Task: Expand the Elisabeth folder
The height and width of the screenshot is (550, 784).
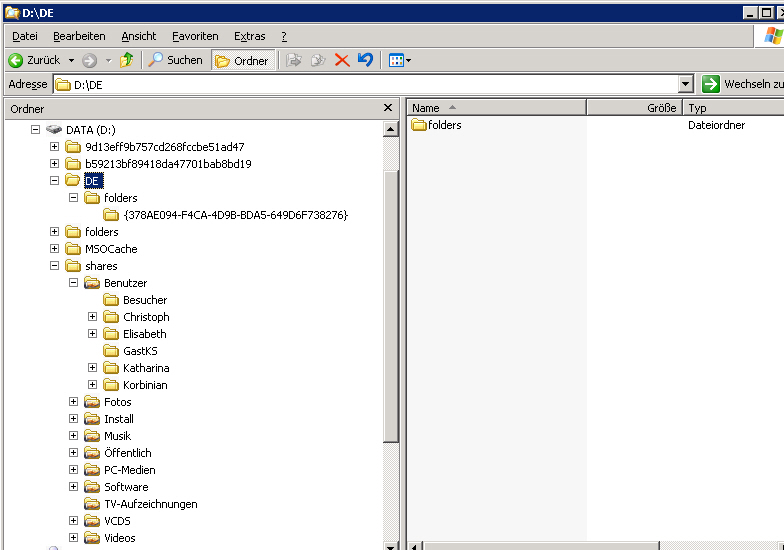Action: 92,334
